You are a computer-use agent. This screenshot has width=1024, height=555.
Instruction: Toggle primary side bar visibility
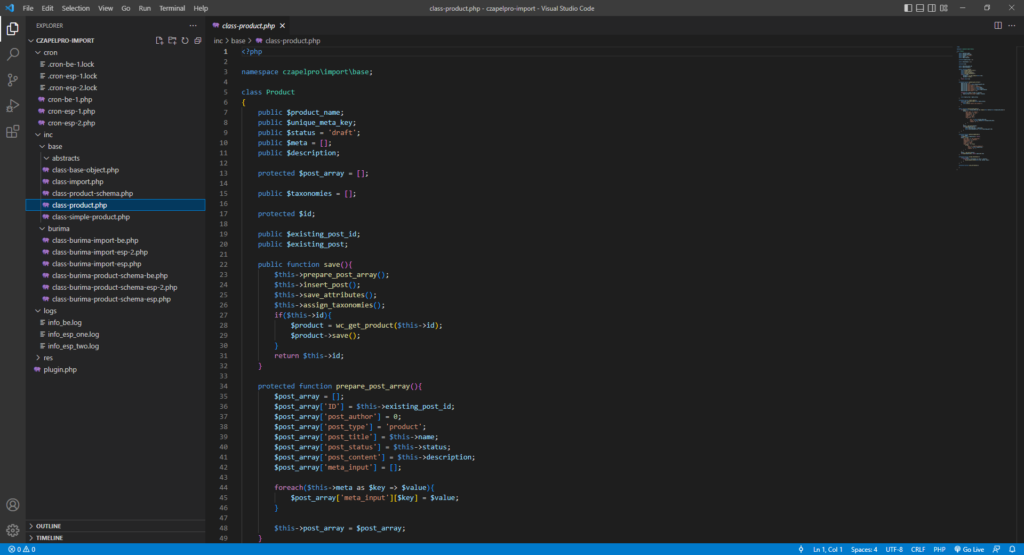[x=908, y=8]
